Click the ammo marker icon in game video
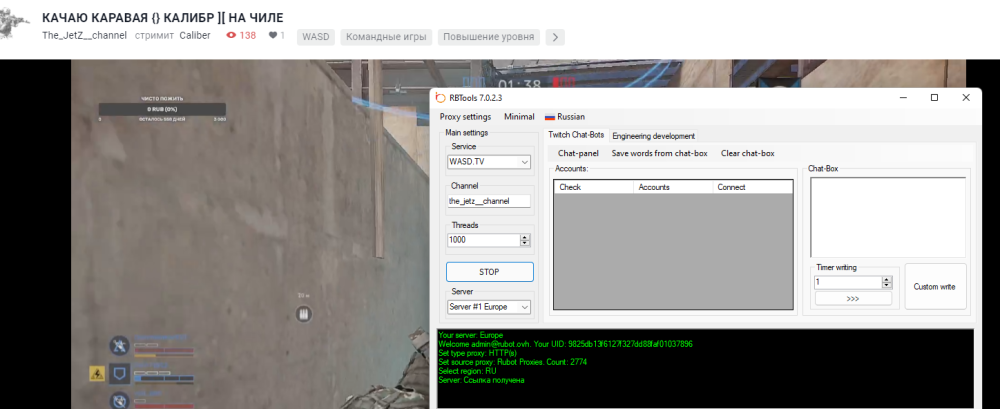The width and height of the screenshot is (1000, 409). pos(304,314)
